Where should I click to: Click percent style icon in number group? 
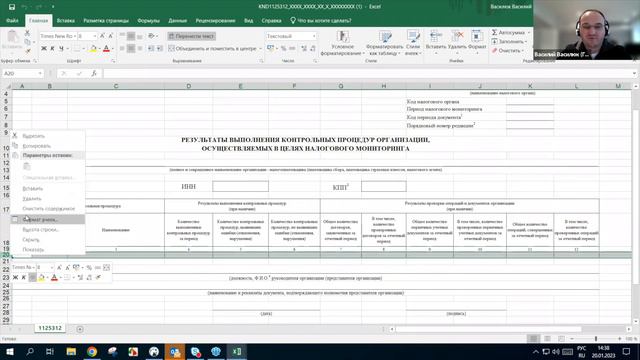click(x=284, y=49)
